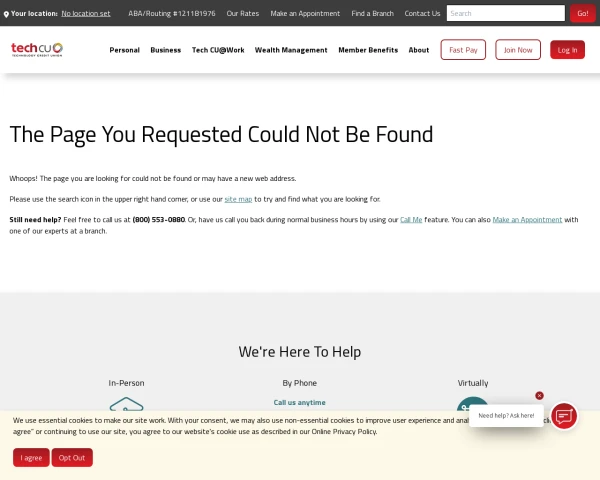Click the I agree cookie button
Viewport: 600px width, 480px height.
[31, 457]
